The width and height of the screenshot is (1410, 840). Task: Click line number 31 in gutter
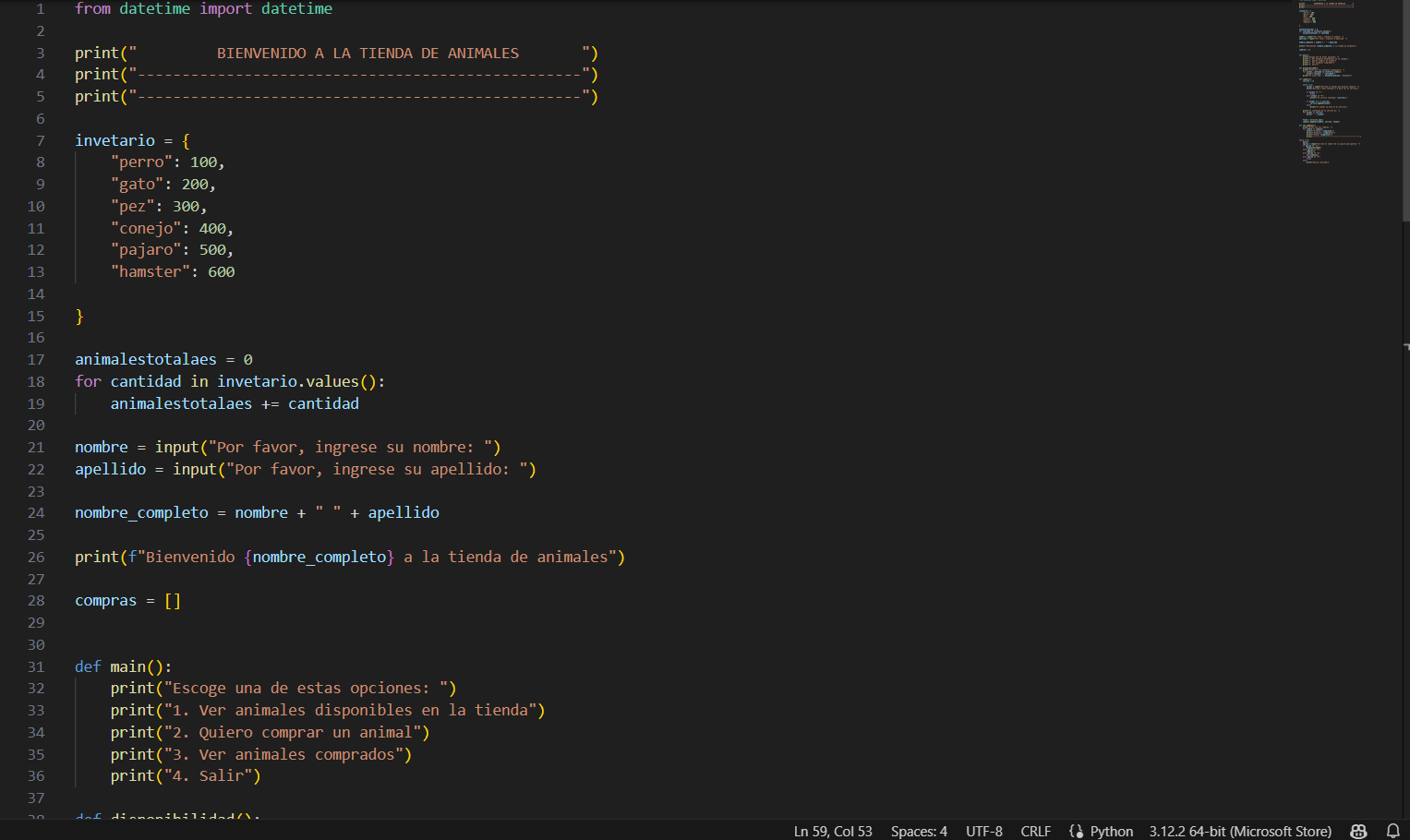(x=36, y=666)
